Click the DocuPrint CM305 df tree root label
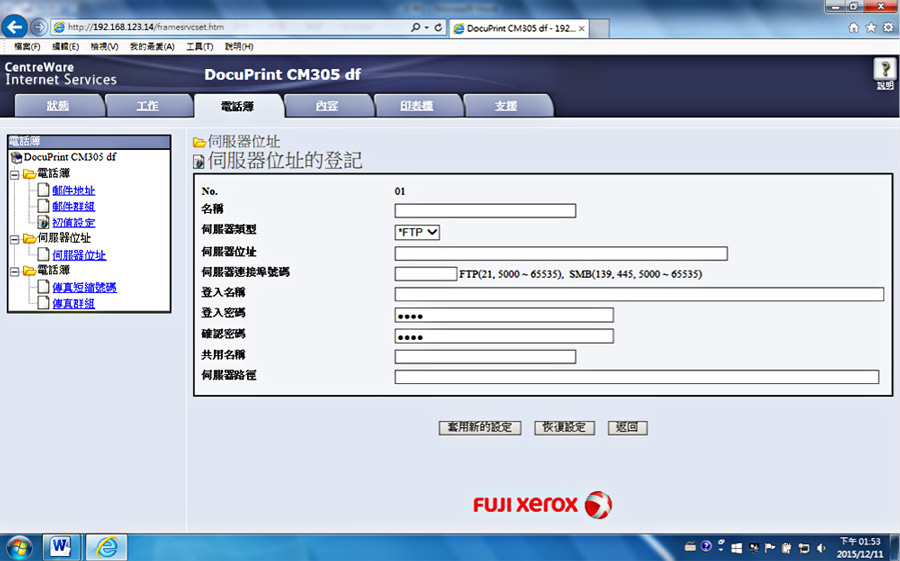 pyautogui.click(x=70, y=157)
